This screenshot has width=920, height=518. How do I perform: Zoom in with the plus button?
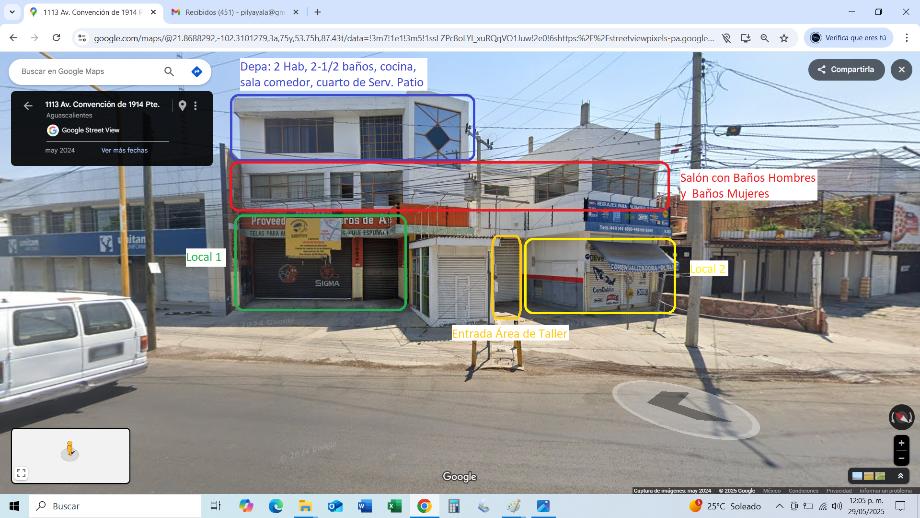(x=901, y=443)
